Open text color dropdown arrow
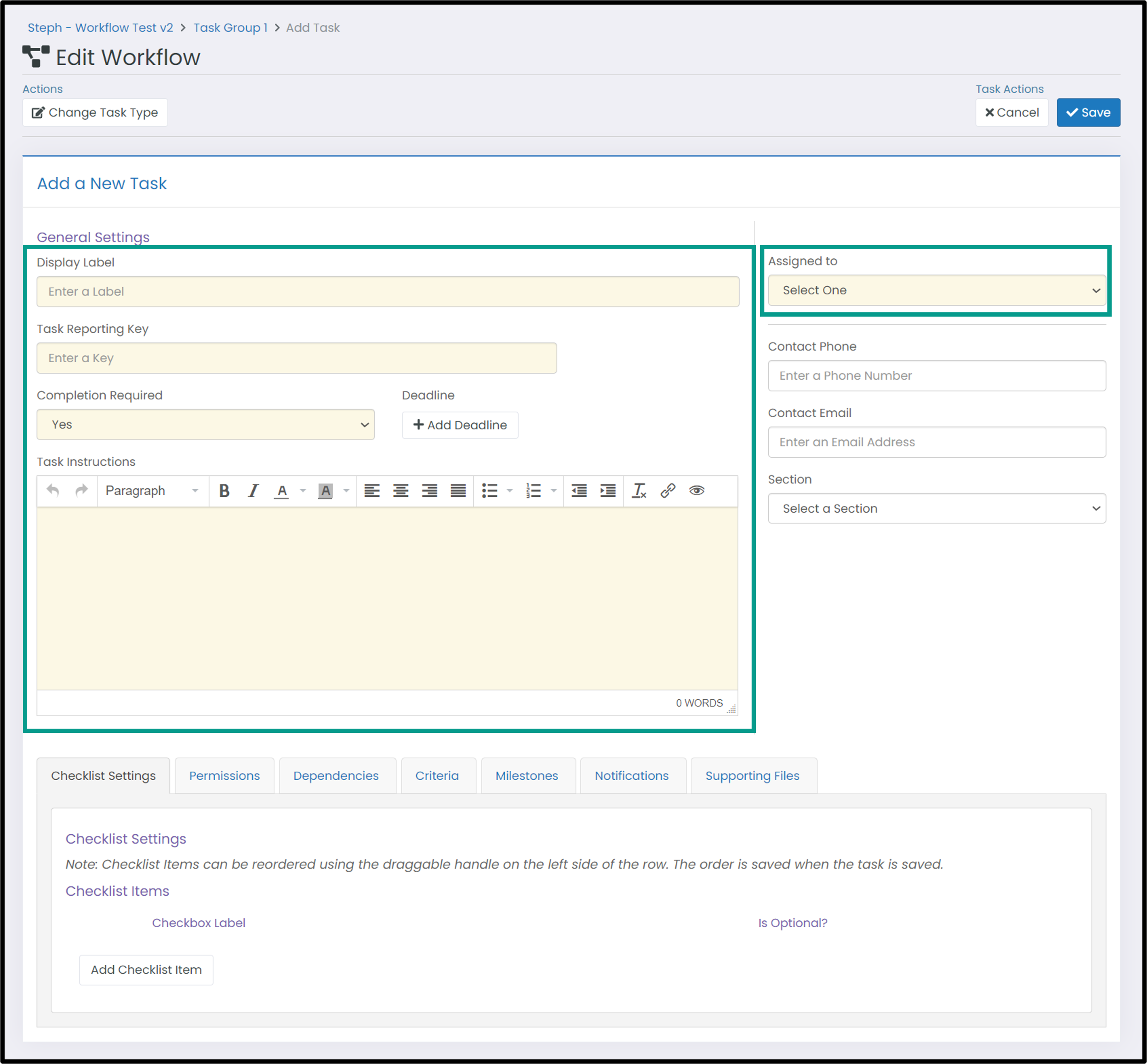 click(x=303, y=490)
